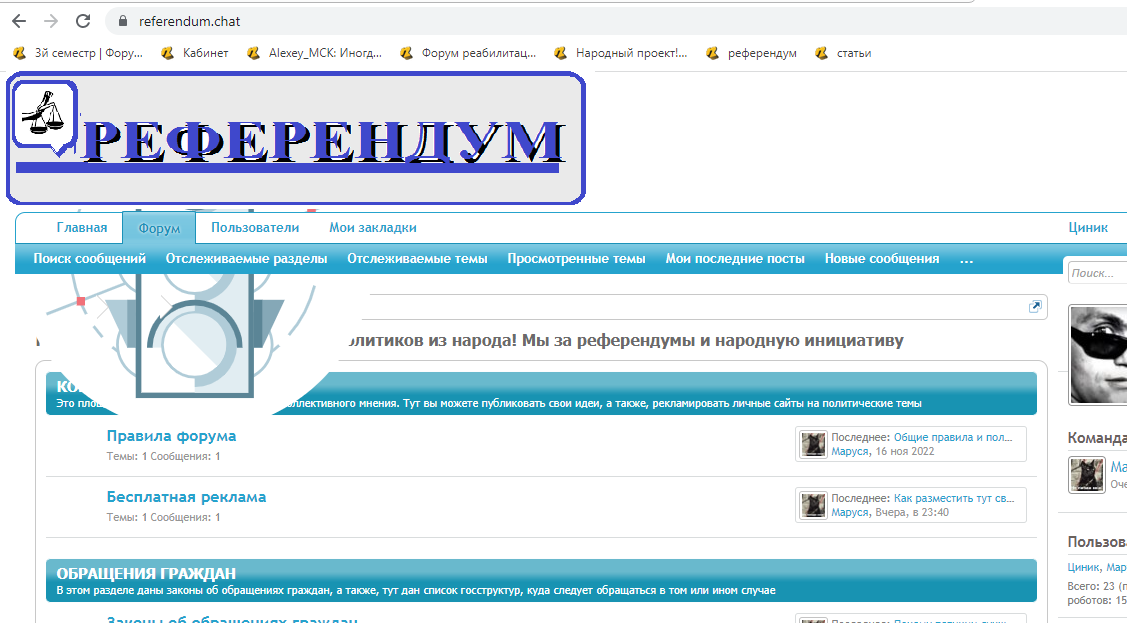This screenshot has width=1127, height=623.
Task: Click Маруся username dated Вчера, в 23:40
Action: pyautogui.click(x=850, y=512)
